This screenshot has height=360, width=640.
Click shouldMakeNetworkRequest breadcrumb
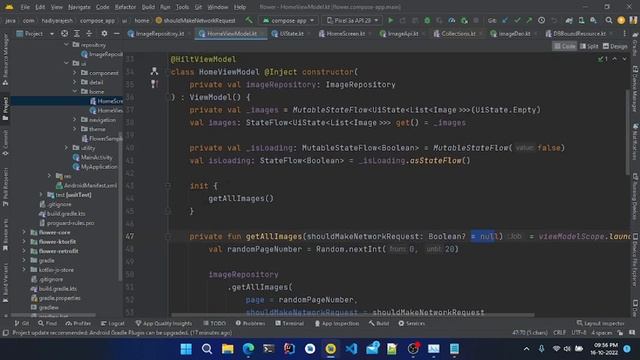point(196,20)
